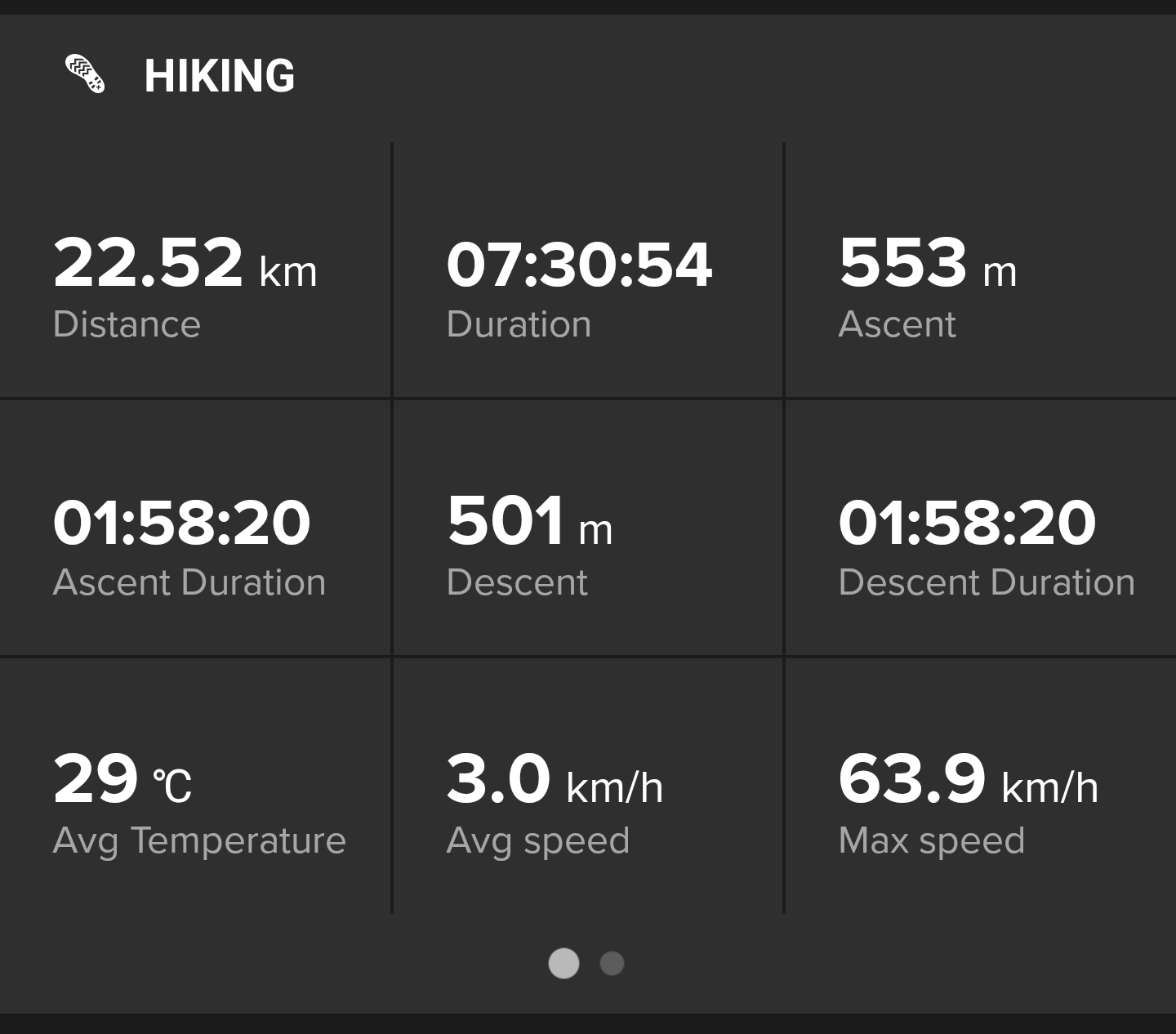Select the 63.9 km/h Max speed tile
Image resolution: width=1176 pixels, height=1034 pixels.
click(981, 786)
